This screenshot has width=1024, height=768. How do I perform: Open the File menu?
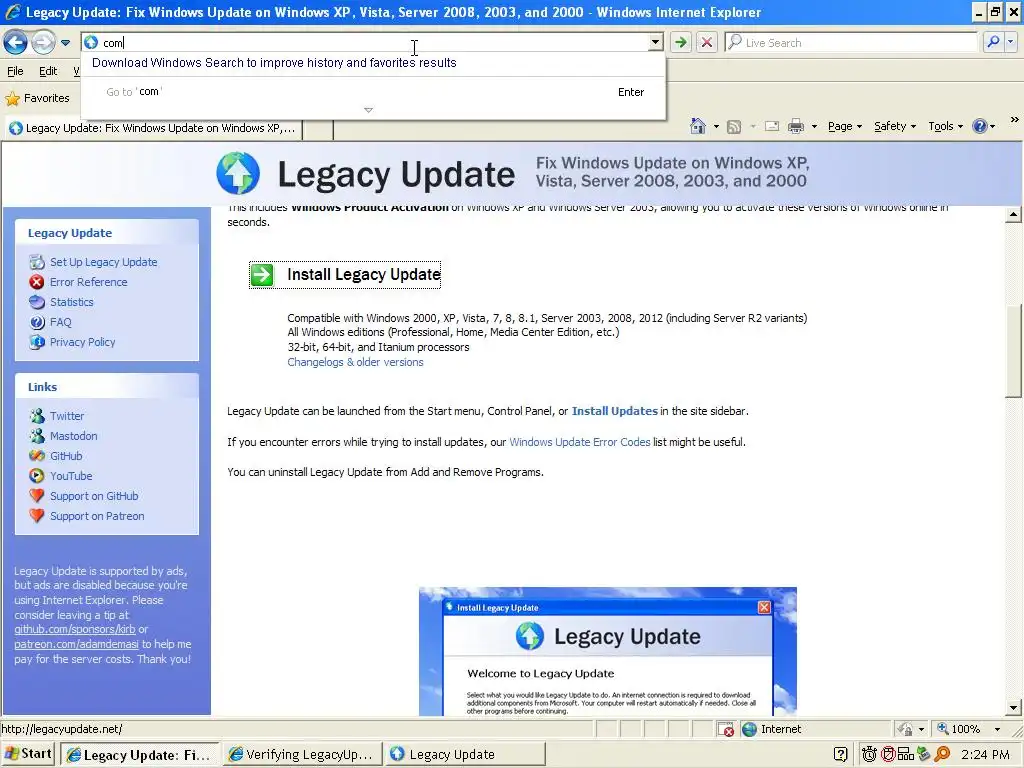[15, 71]
